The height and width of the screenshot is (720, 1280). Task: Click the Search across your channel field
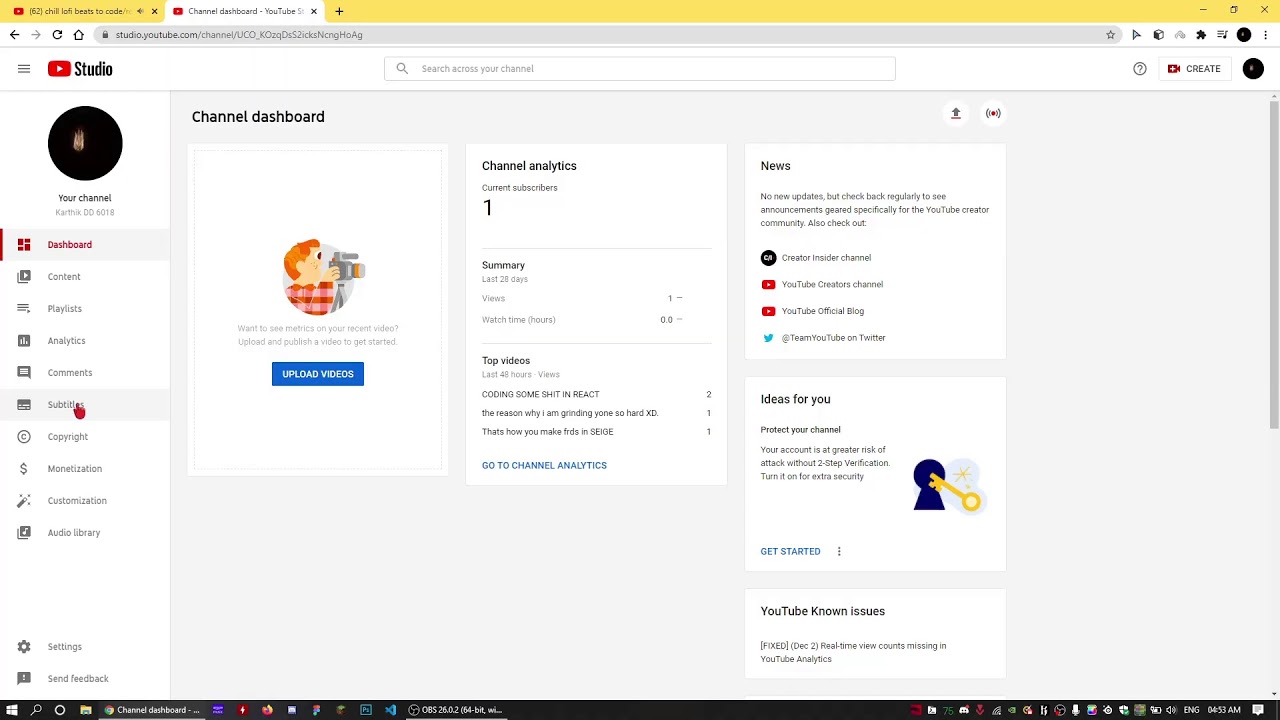point(640,69)
